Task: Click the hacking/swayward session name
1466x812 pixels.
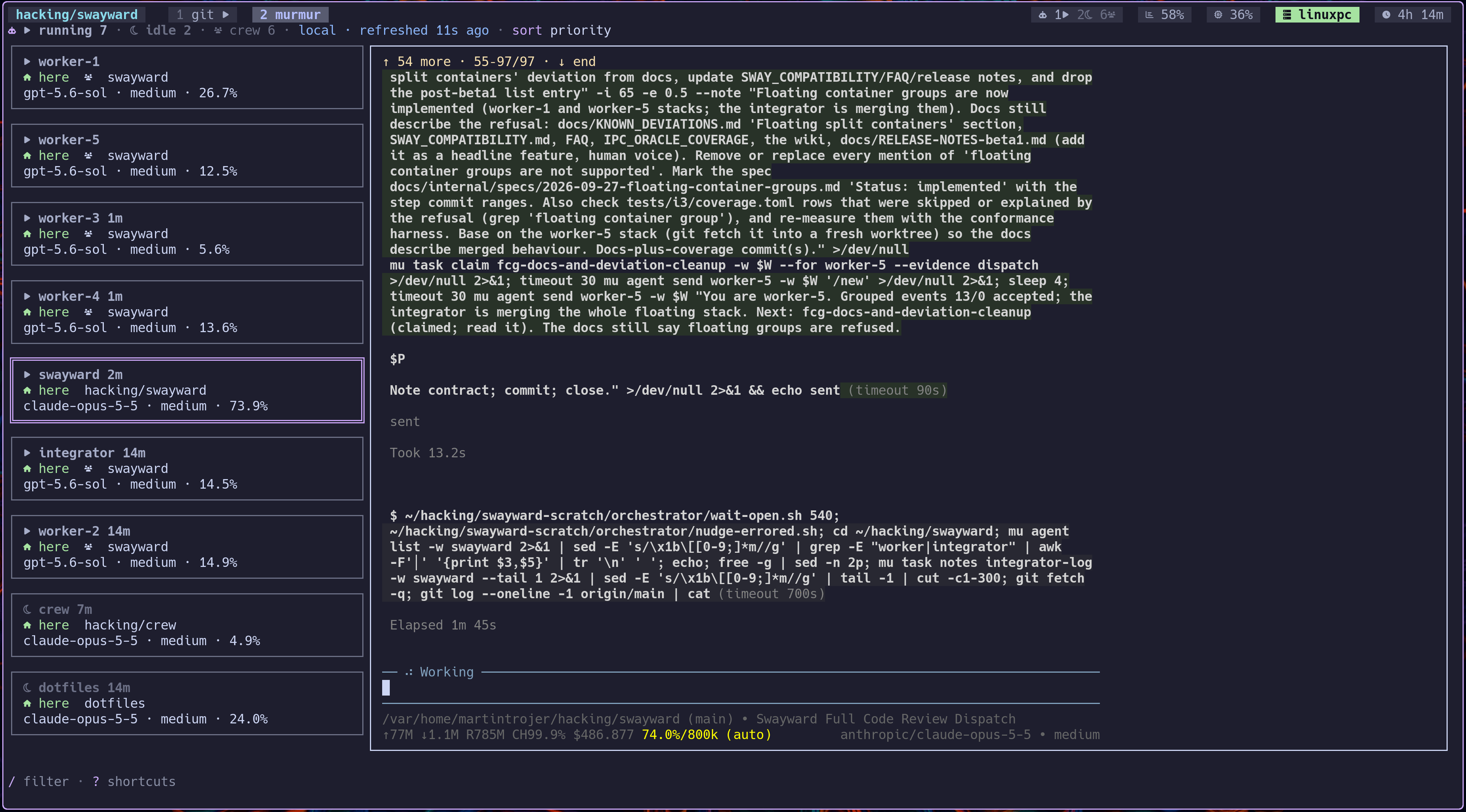Action: pos(77,15)
